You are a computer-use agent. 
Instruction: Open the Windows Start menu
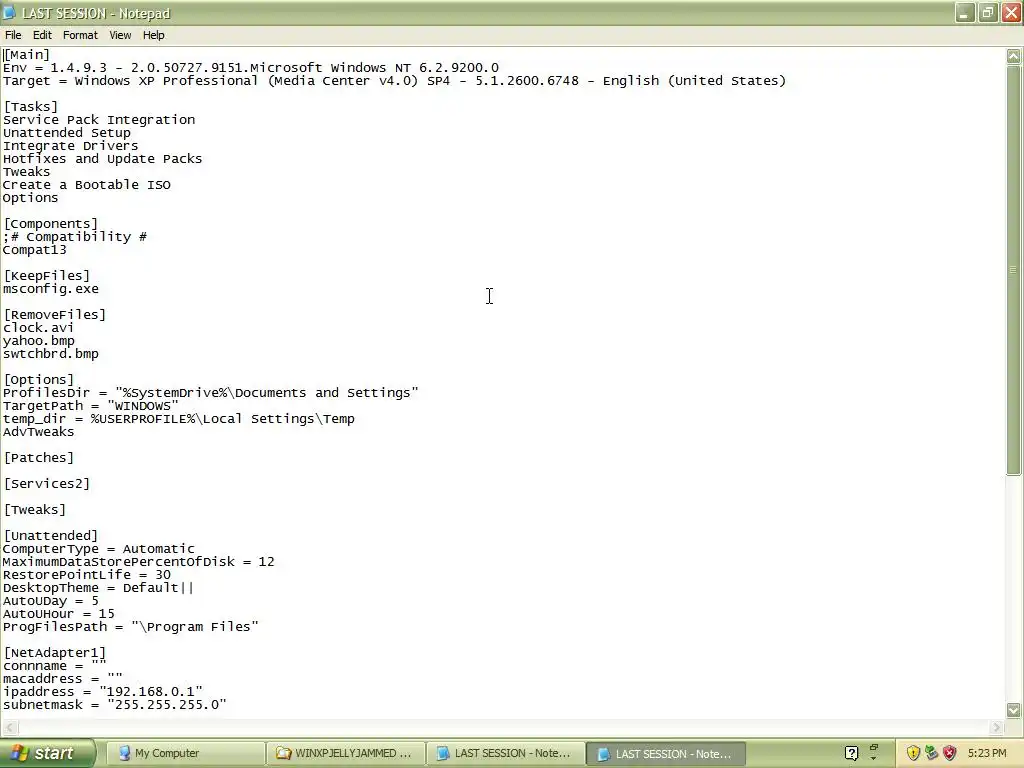47,754
